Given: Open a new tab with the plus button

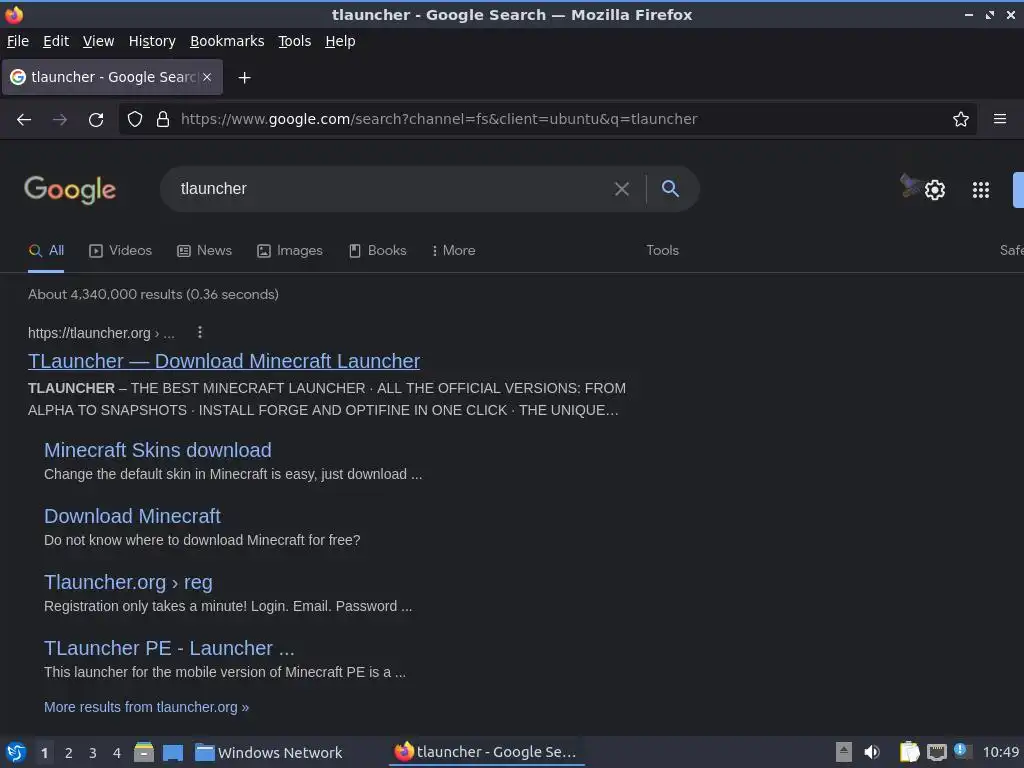Looking at the screenshot, I should (x=244, y=78).
